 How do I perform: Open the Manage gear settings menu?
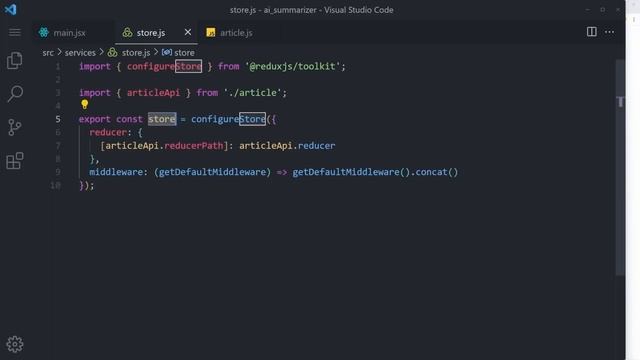(x=15, y=344)
